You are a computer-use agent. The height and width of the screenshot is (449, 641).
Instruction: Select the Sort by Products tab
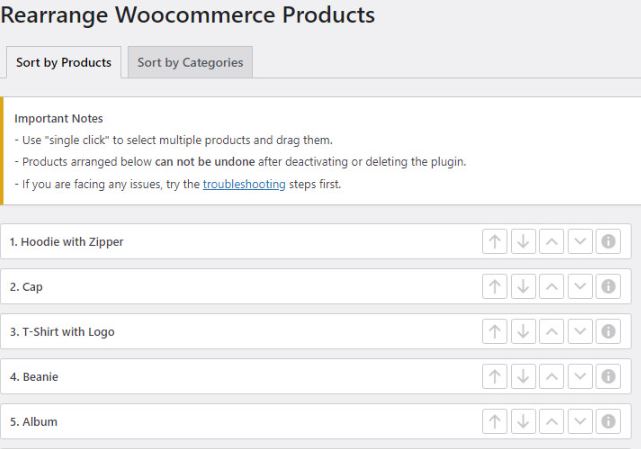tap(64, 63)
